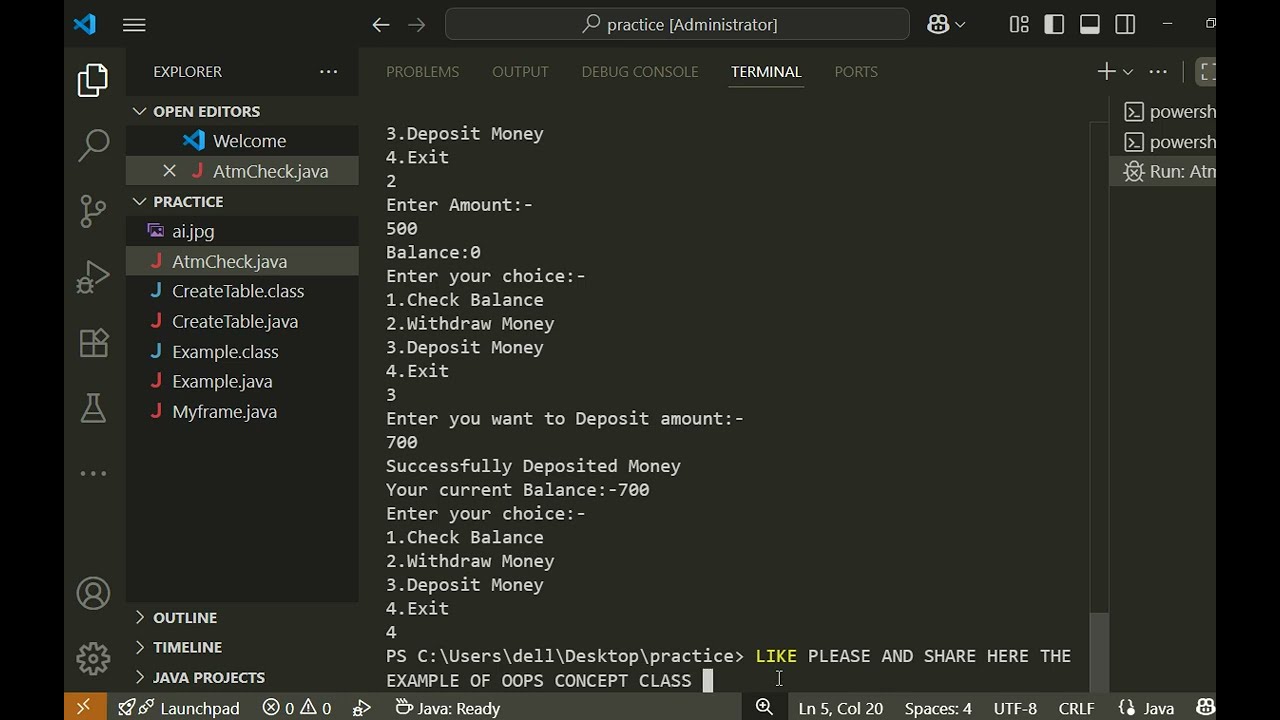This screenshot has width=1280, height=720.
Task: Open Example.class file
Action: (242, 351)
